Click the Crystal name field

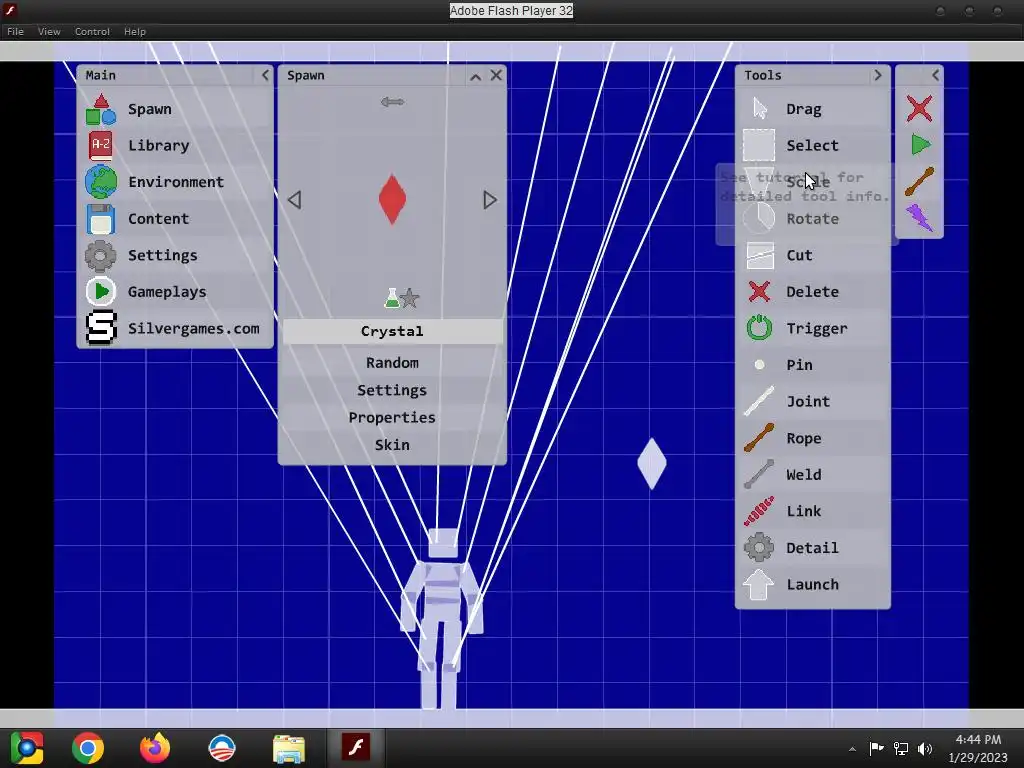click(392, 331)
